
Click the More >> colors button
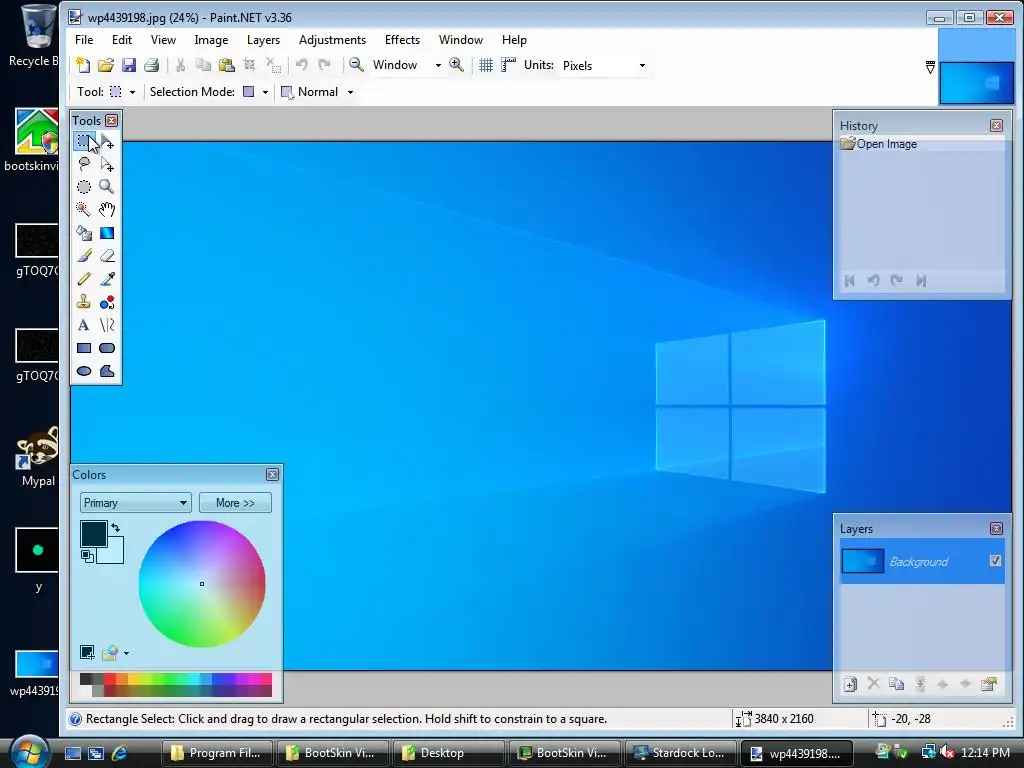(x=235, y=503)
